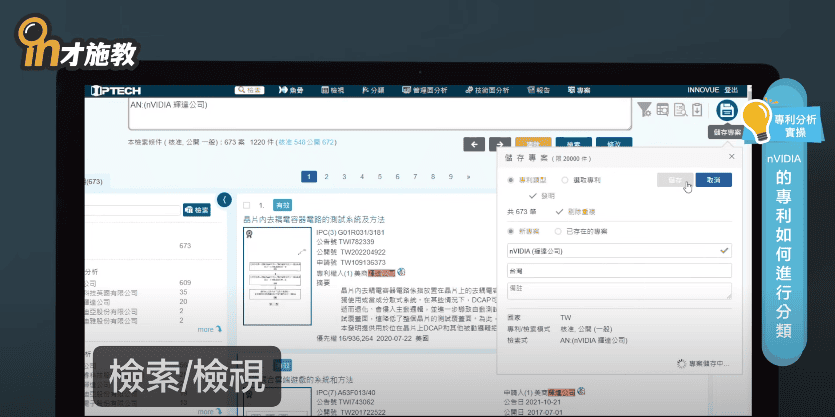Open the 管理圖分析 menu
This screenshot has width=835, height=417.
[434, 90]
